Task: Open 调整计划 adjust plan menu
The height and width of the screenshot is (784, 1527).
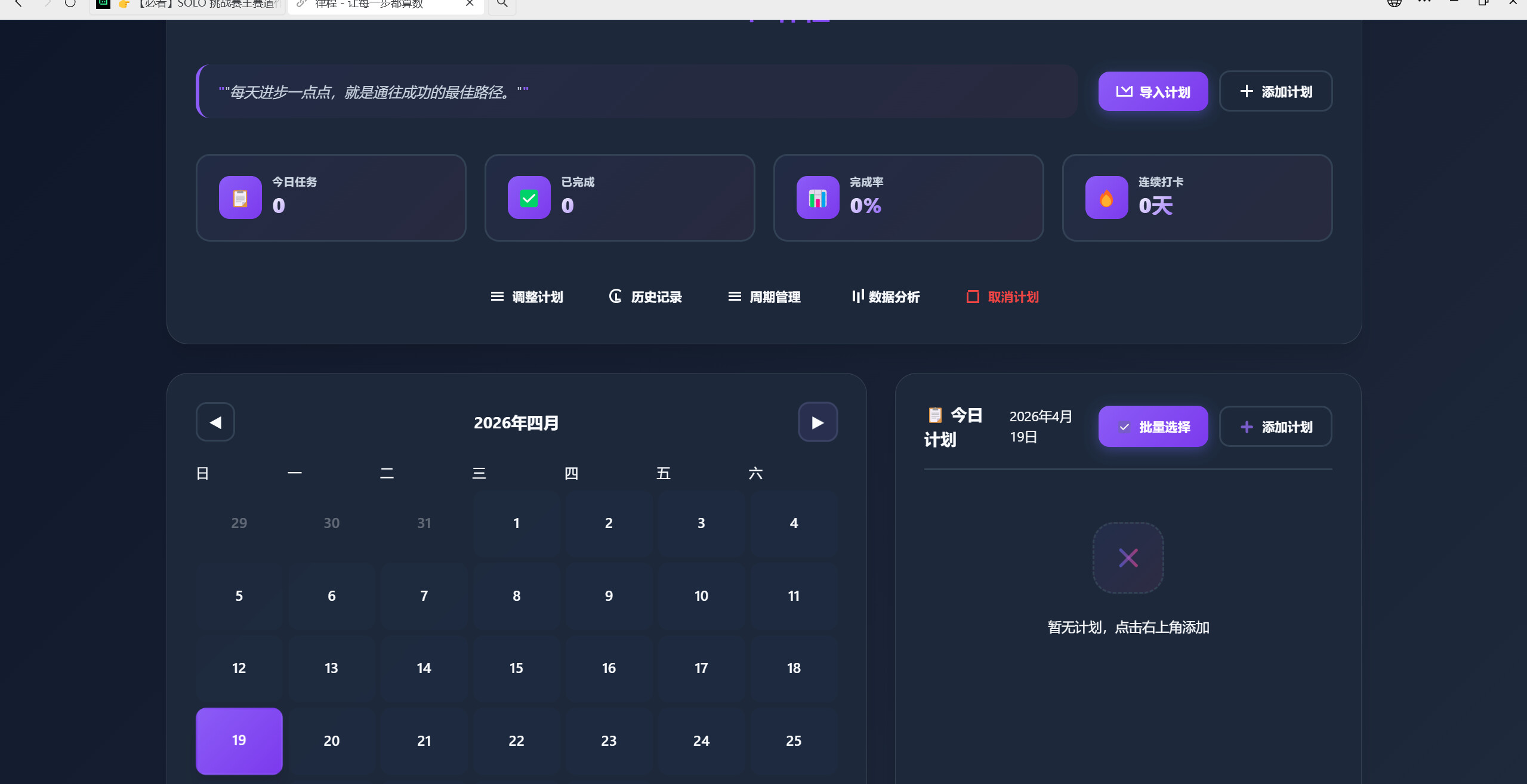Action: coord(527,297)
